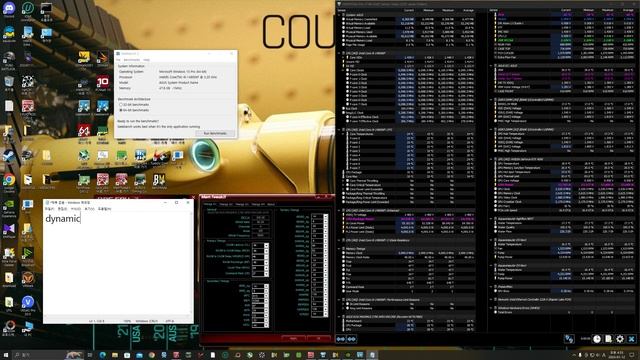The width and height of the screenshot is (640, 360).
Task: Collapse the ASUS EC section in HWiNFO right pane
Action: (x=491, y=65)
